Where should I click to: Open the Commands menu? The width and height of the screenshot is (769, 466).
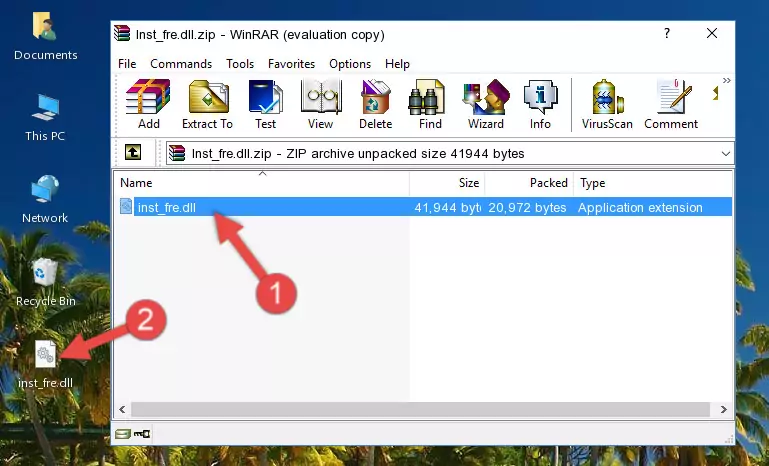[181, 64]
